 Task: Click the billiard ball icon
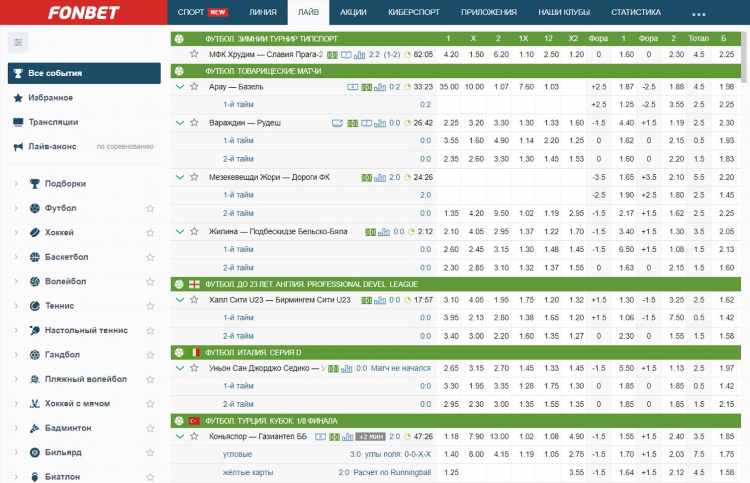pos(34,452)
